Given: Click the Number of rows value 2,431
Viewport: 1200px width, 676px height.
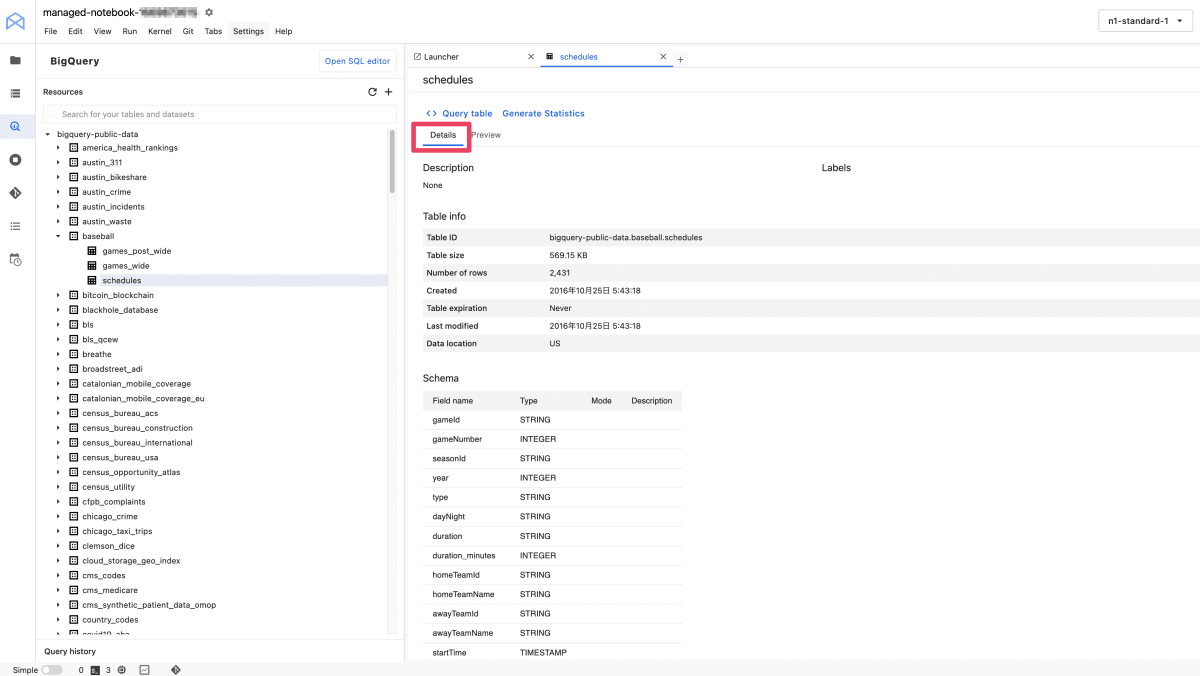Looking at the screenshot, I should pyautogui.click(x=560, y=273).
